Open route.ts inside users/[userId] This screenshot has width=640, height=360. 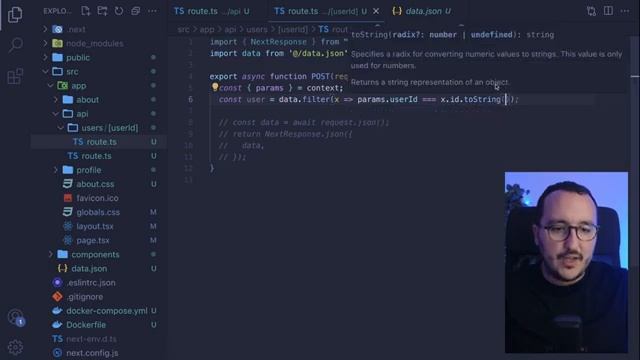(99, 142)
